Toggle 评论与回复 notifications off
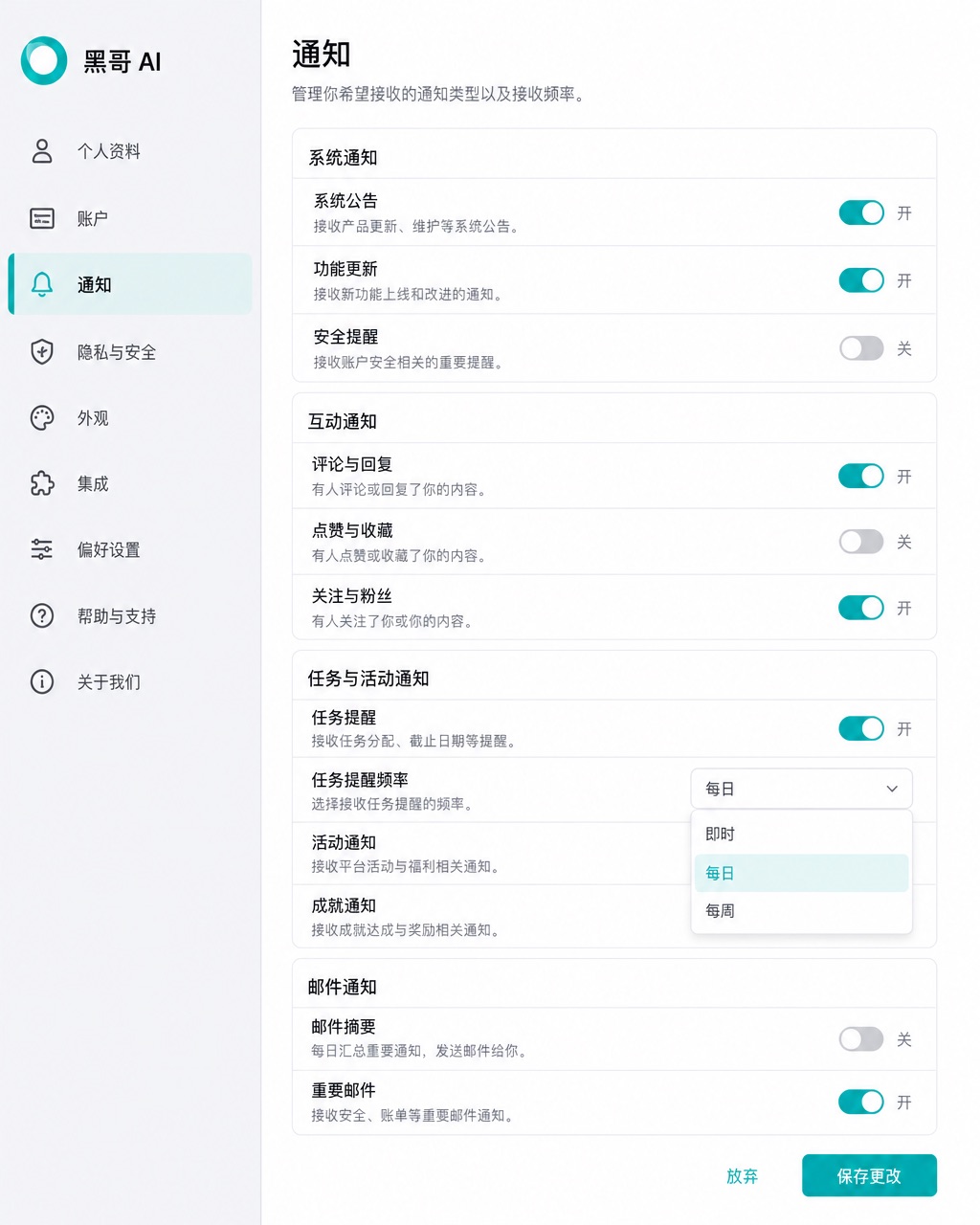 861,476
